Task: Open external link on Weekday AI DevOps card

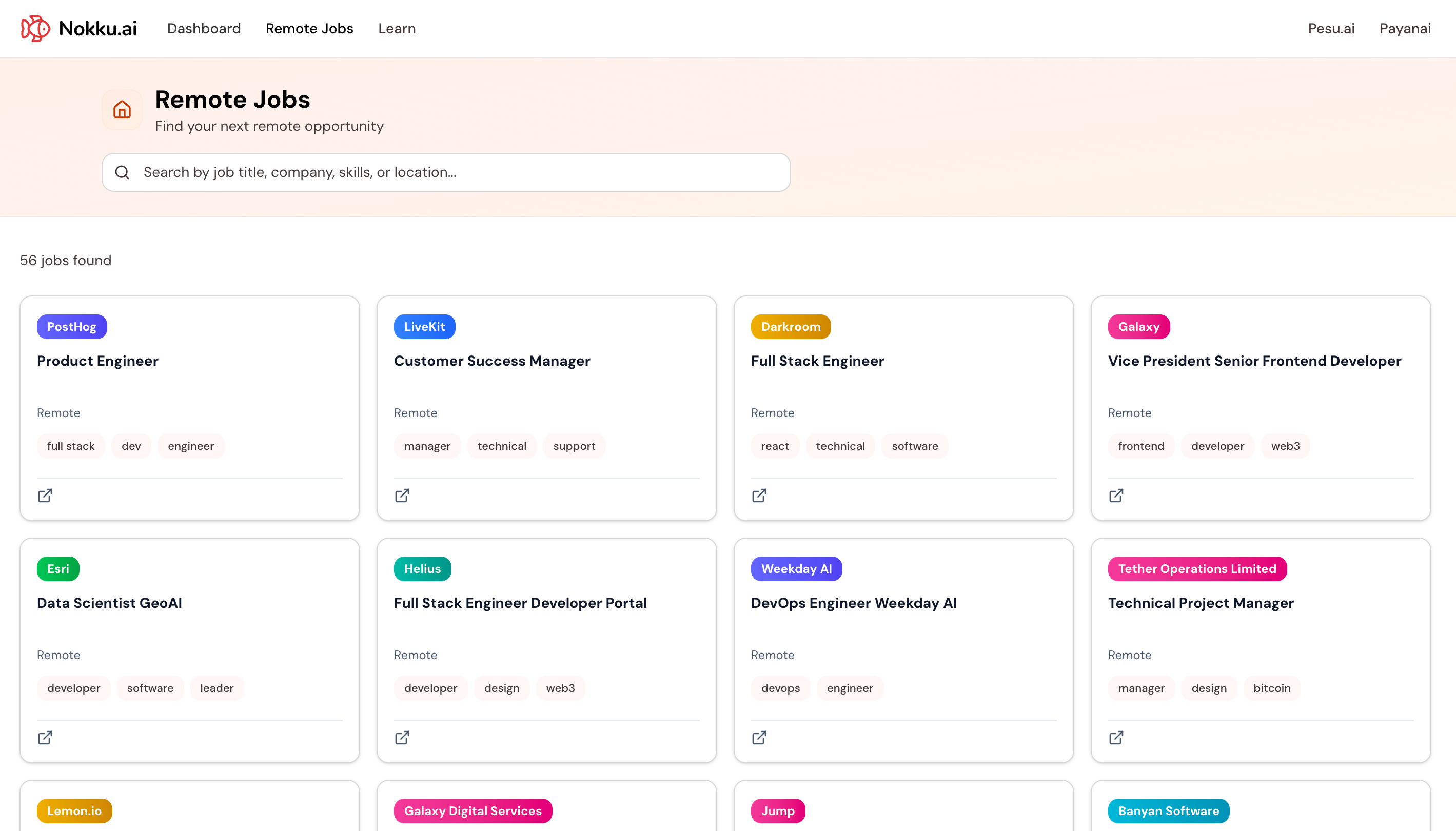Action: click(x=759, y=738)
